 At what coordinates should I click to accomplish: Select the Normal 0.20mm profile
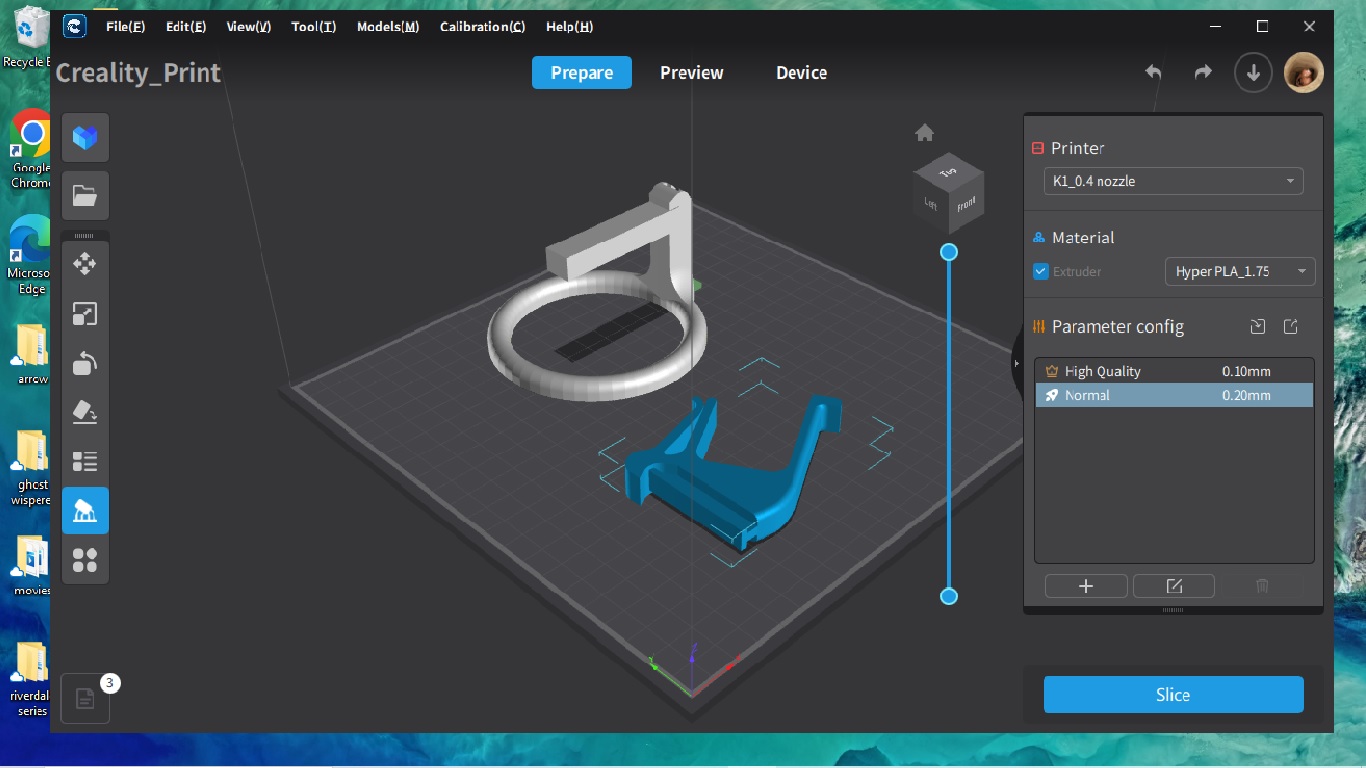click(x=1173, y=395)
